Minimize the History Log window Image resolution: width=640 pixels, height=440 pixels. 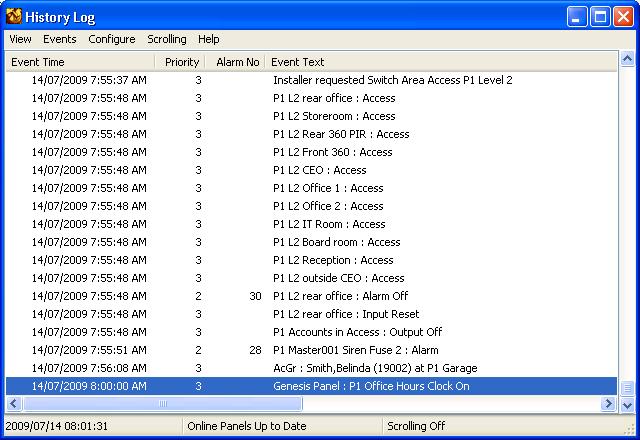click(577, 17)
